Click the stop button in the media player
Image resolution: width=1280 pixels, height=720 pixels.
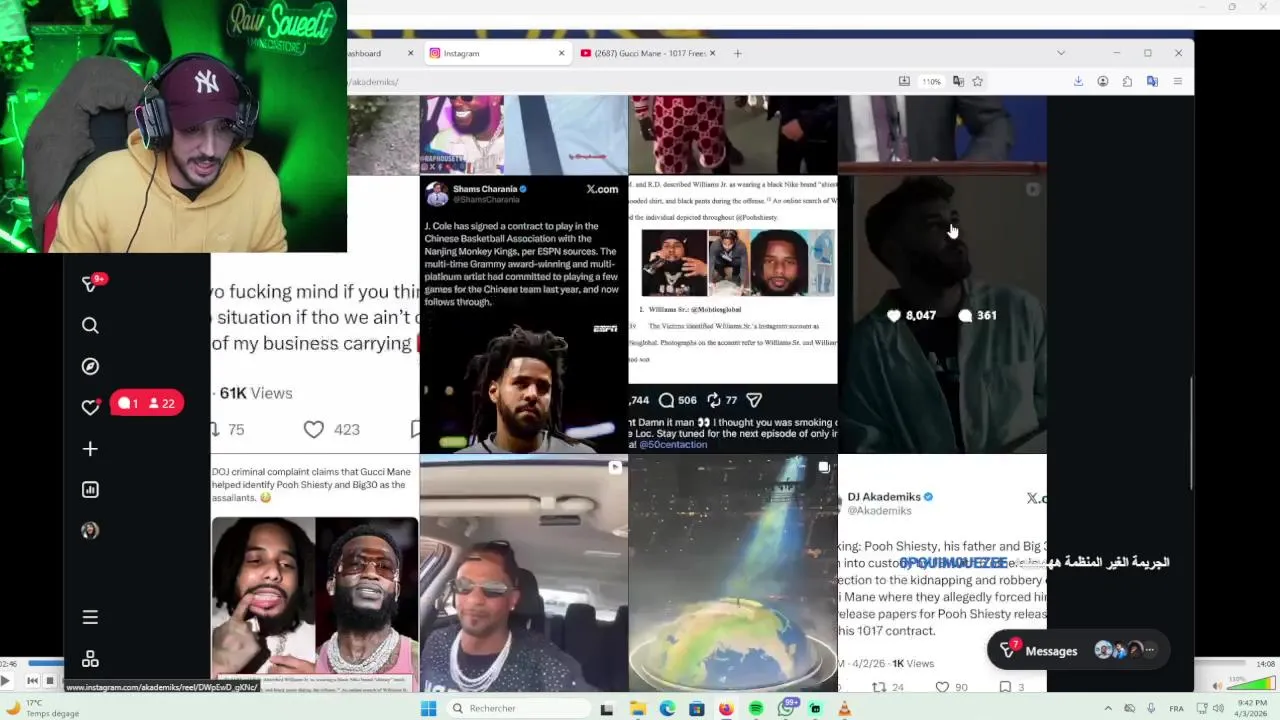[x=49, y=681]
